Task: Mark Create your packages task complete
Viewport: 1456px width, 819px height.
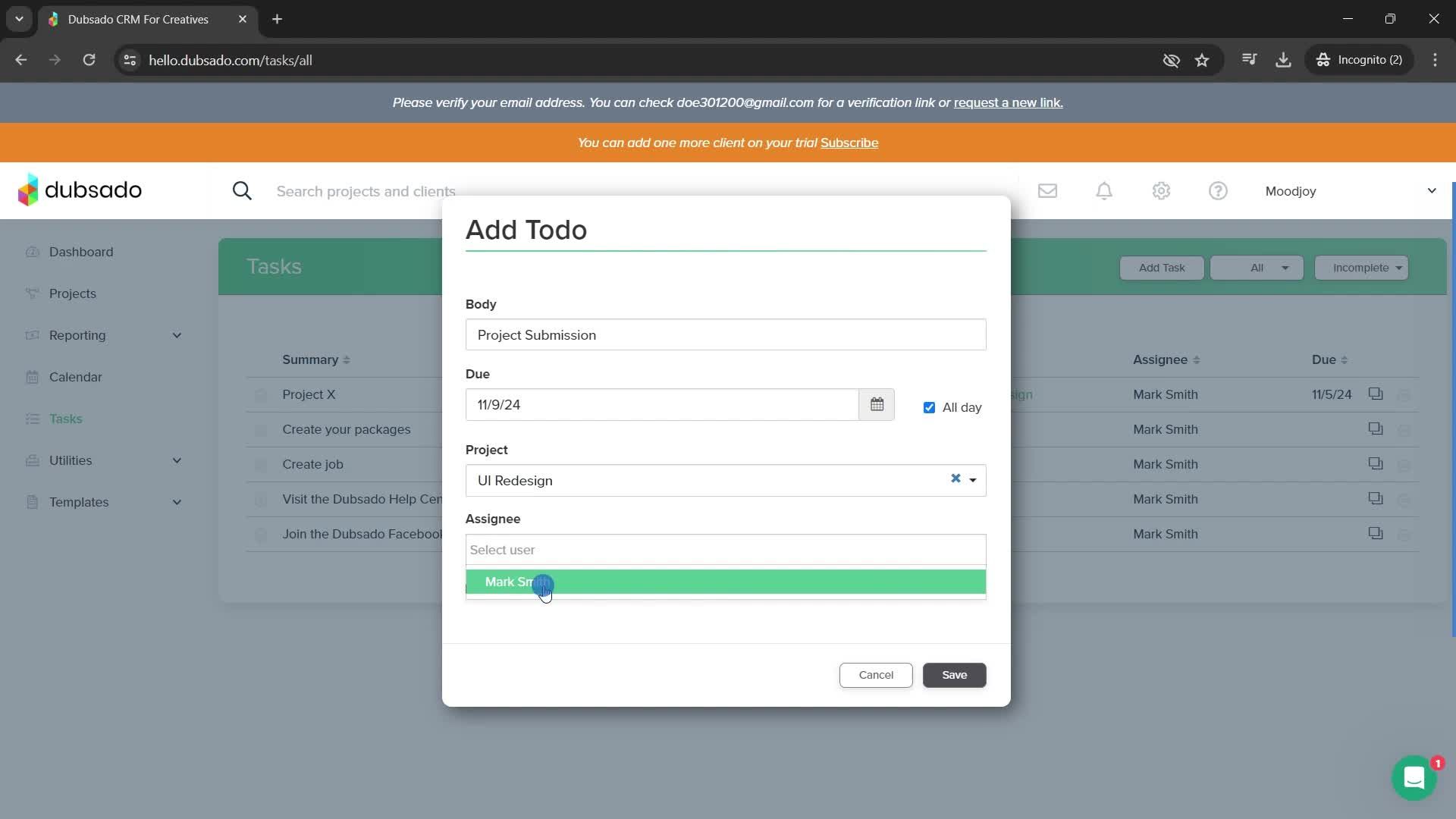Action: 261,430
